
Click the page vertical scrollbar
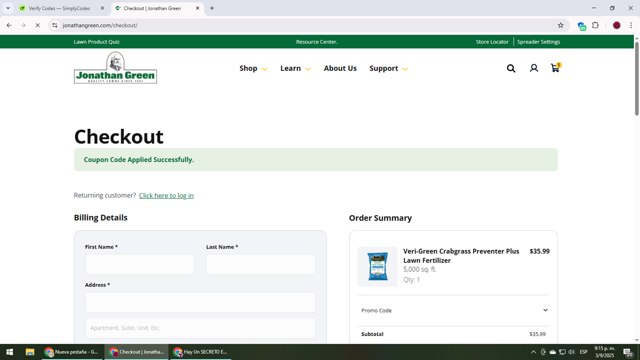[636, 78]
